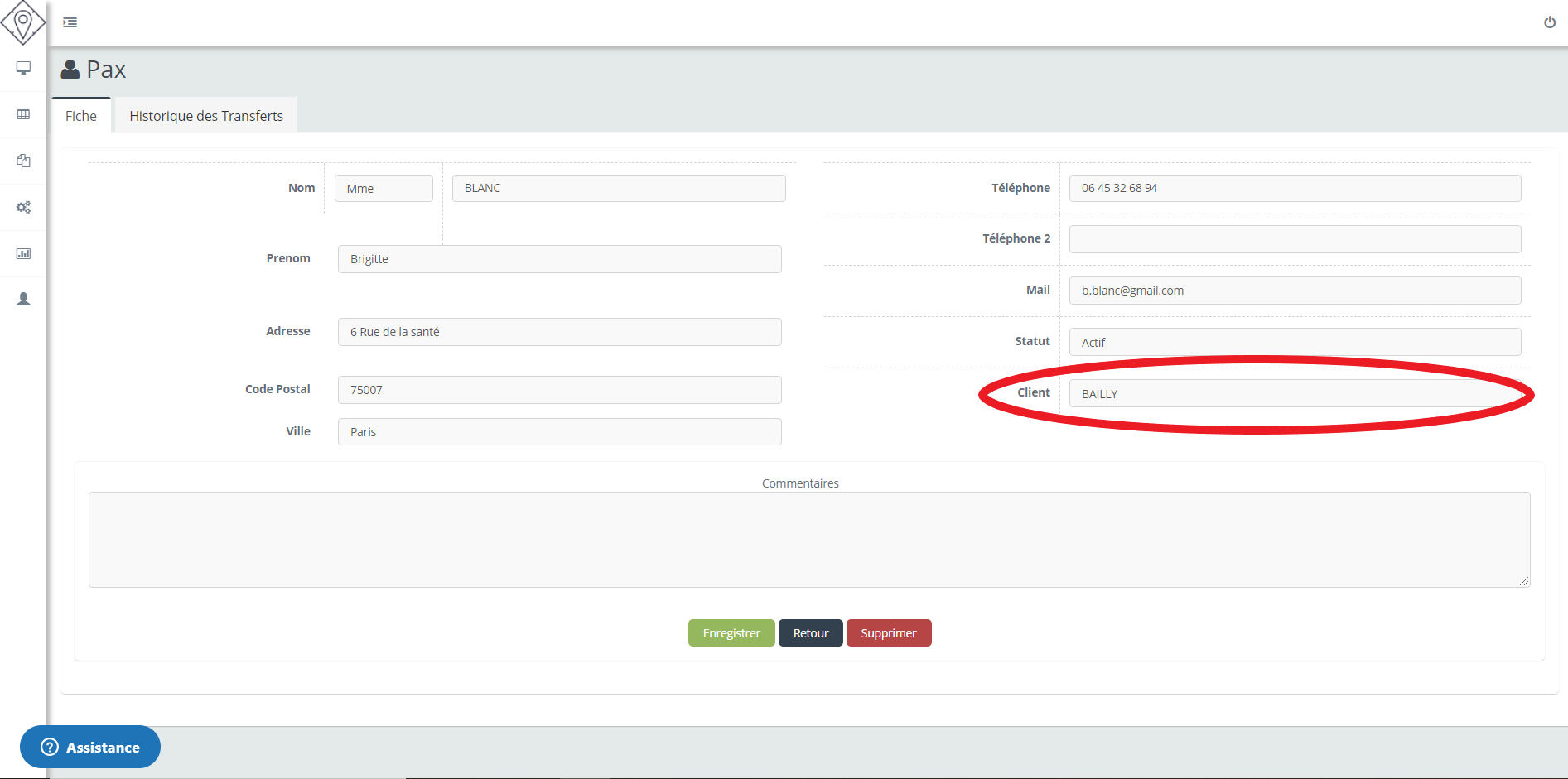The height and width of the screenshot is (779, 1568).
Task: Open the bar chart statistics icon
Action: [x=23, y=253]
